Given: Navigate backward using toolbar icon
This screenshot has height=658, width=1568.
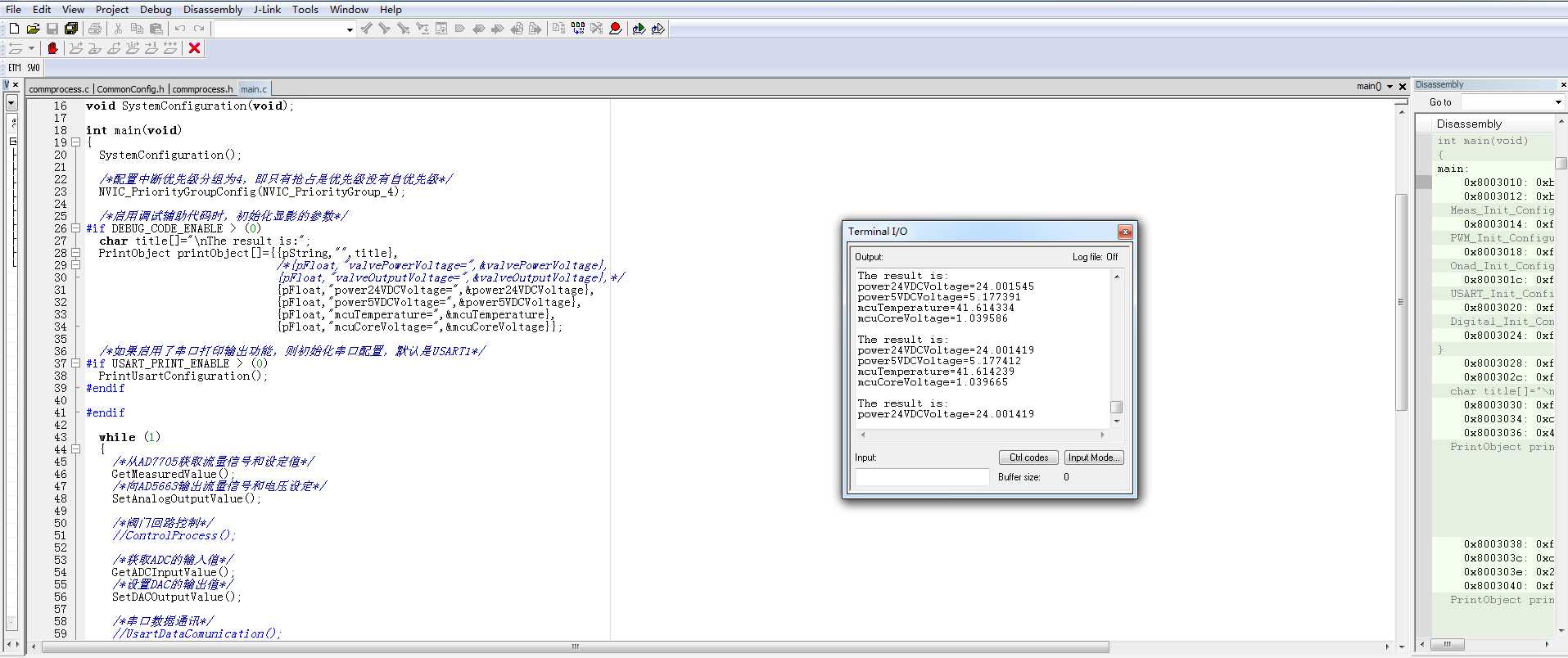Looking at the screenshot, I should tap(517, 29).
